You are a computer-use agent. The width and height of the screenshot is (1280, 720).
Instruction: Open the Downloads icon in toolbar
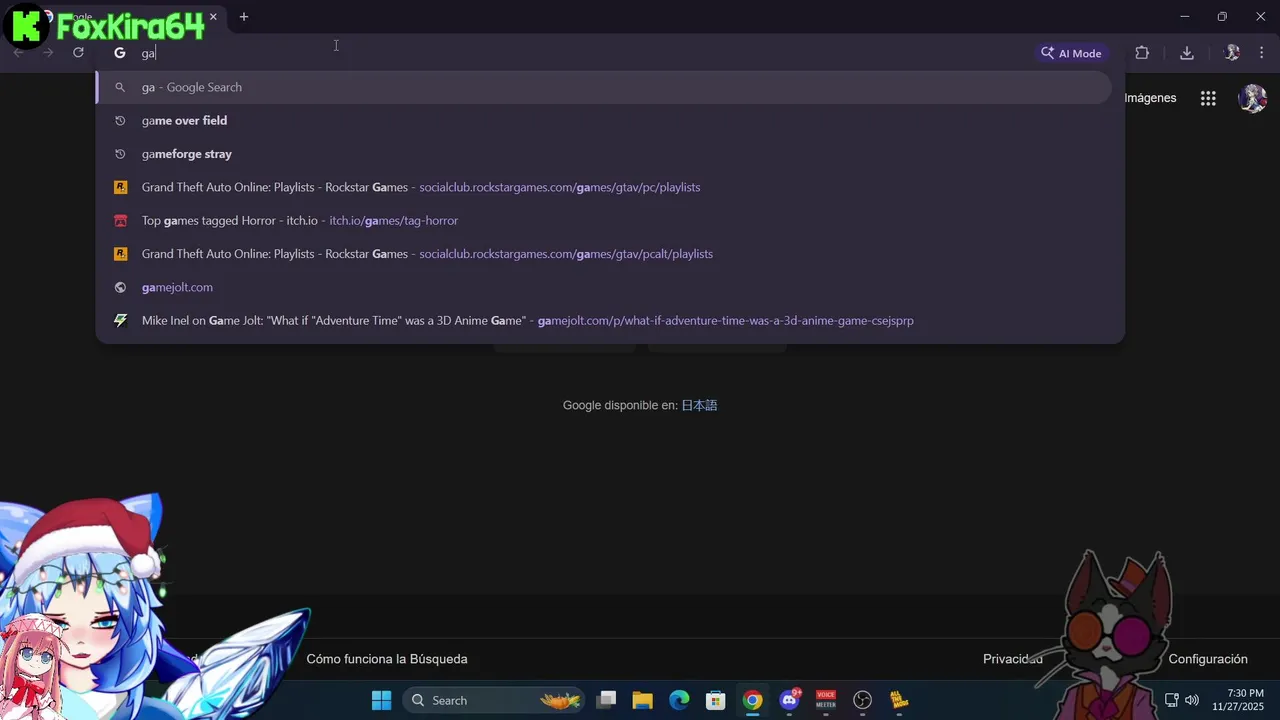point(1187,53)
